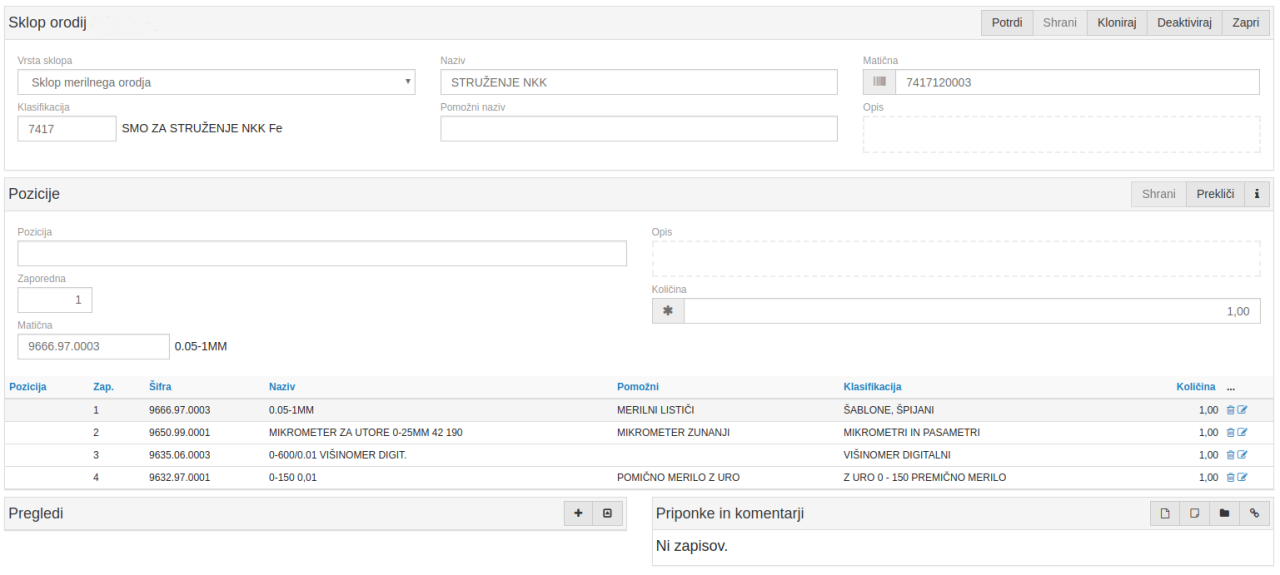The image size is (1280, 575).
Task: Click the link icon in Priponke in komentarji
Action: pyautogui.click(x=1254, y=514)
